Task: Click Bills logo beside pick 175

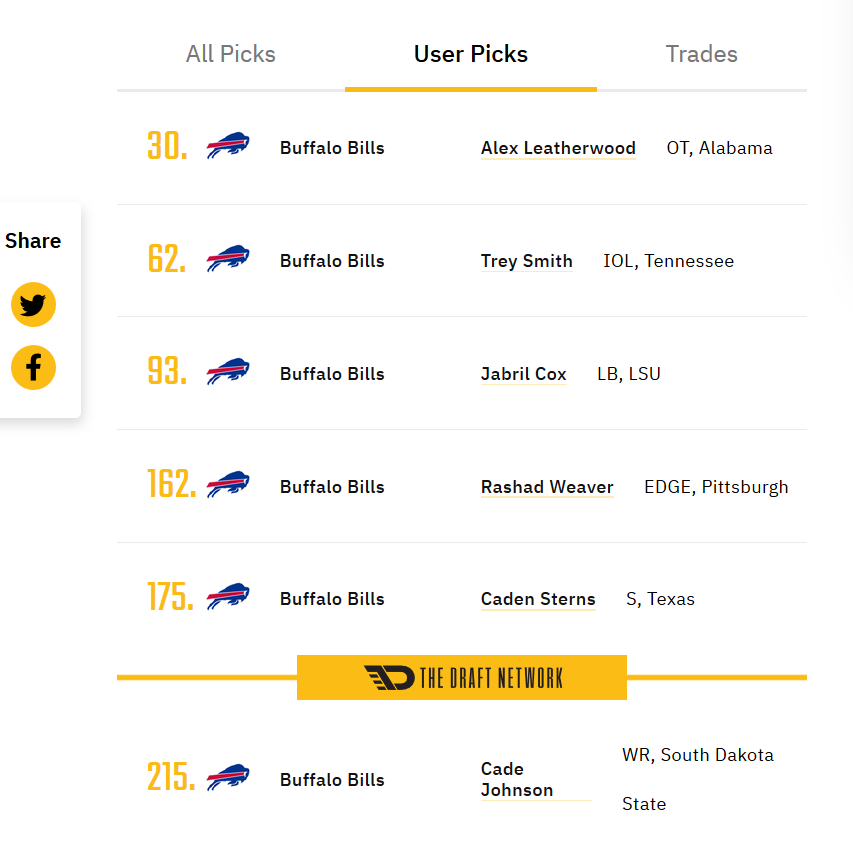Action: click(228, 597)
